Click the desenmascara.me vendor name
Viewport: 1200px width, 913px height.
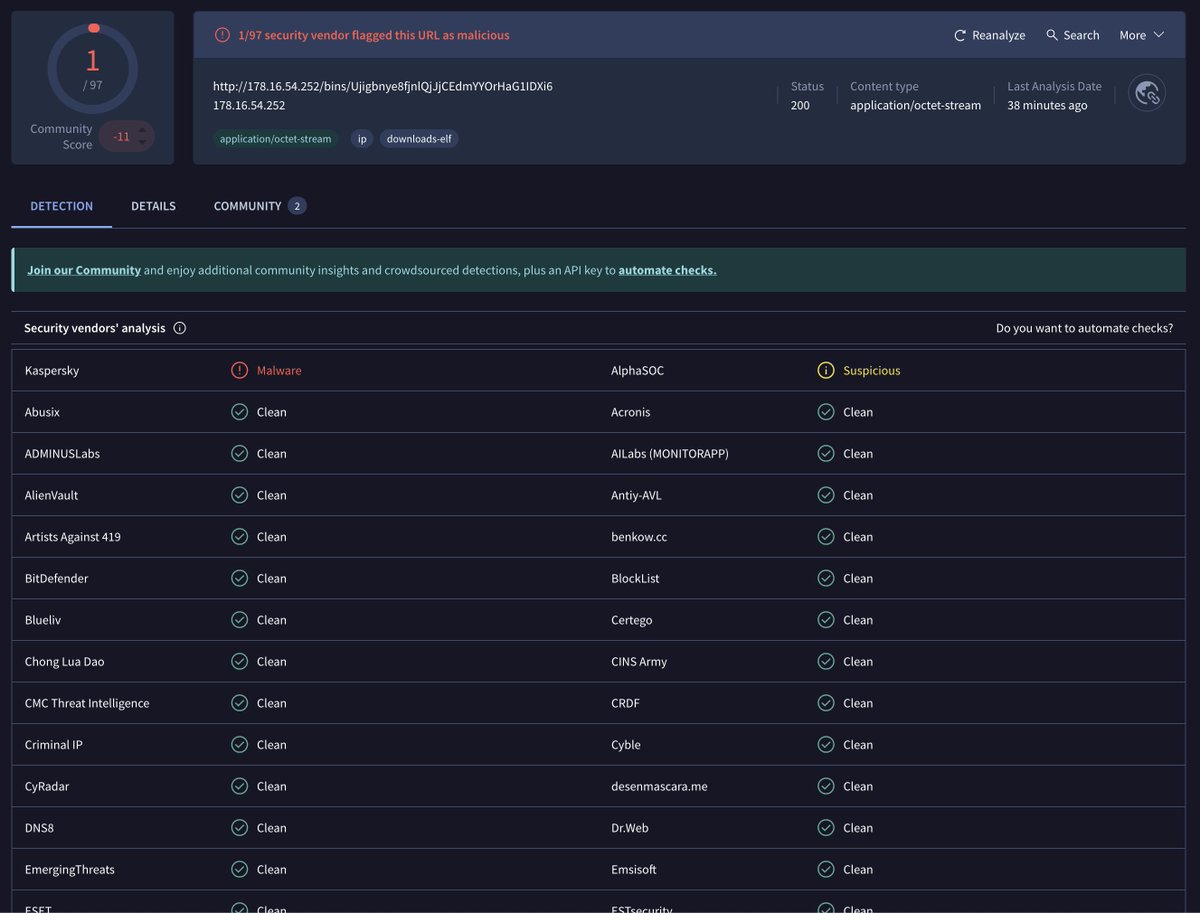coord(659,786)
